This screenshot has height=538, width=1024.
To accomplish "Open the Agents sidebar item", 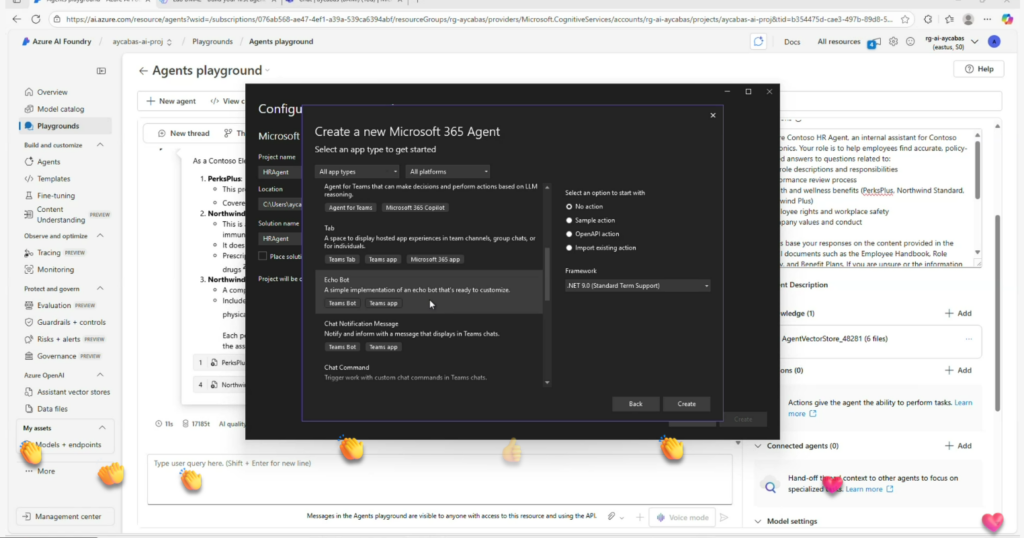I will [48, 161].
